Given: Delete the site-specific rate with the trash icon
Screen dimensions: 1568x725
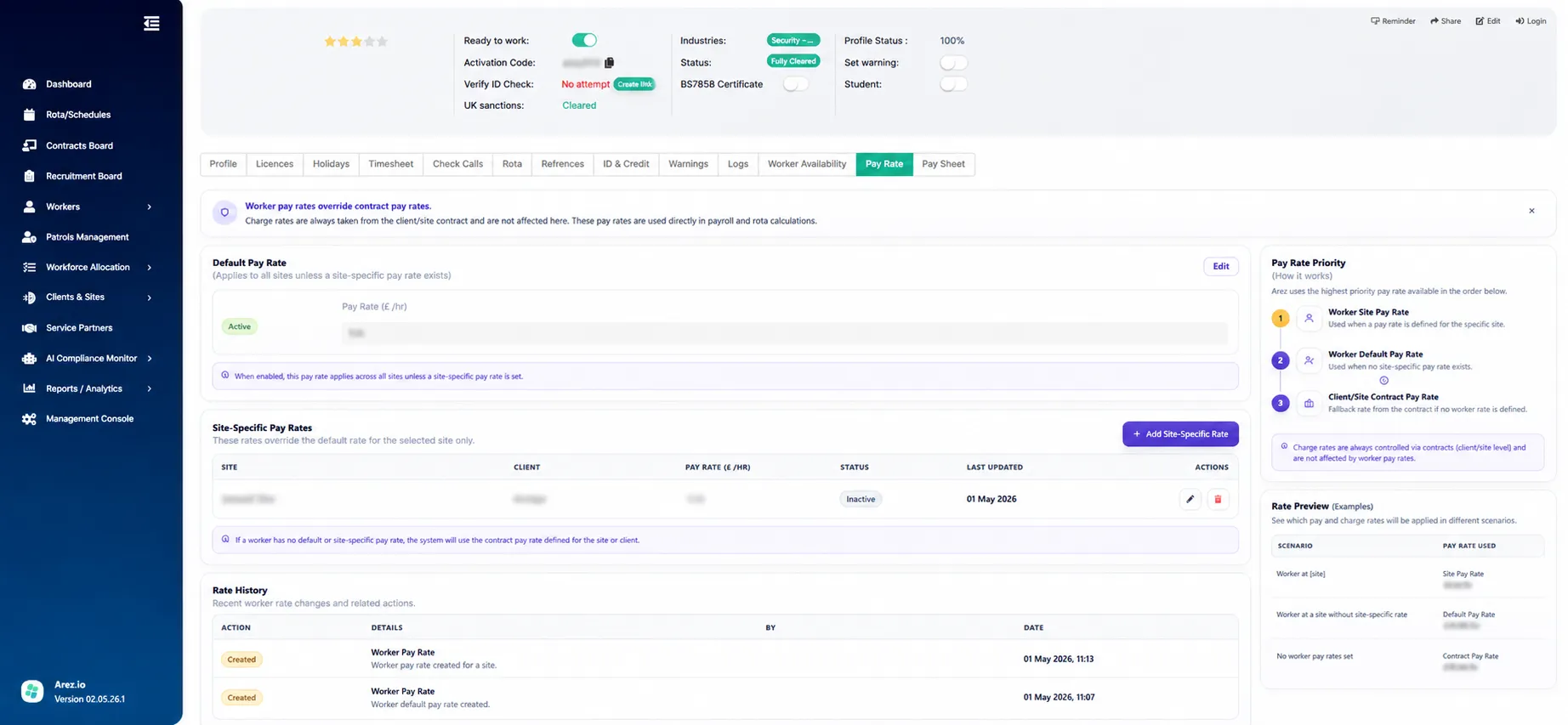Looking at the screenshot, I should [1218, 499].
